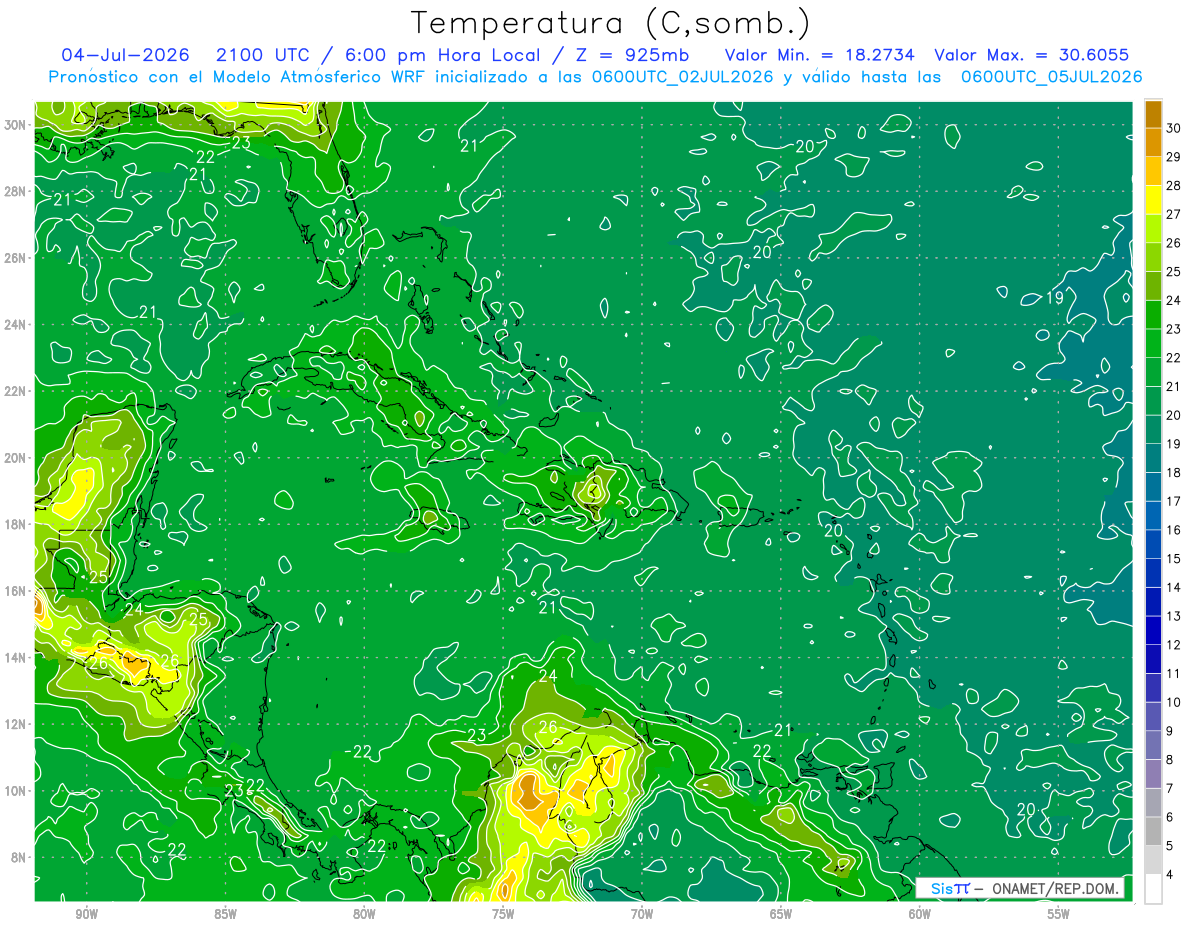Pick the orange swatch between 29 and 30
This screenshot has height=927, width=1200.
1153,142
